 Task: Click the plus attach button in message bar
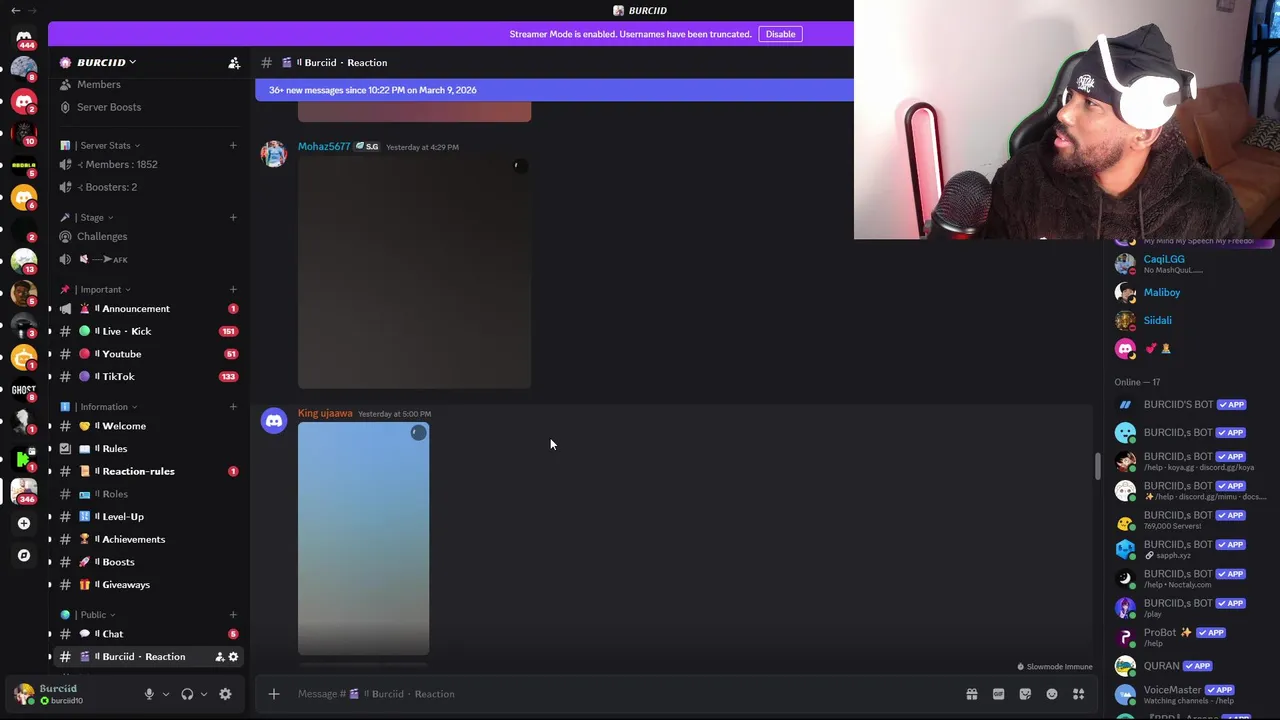[273, 694]
